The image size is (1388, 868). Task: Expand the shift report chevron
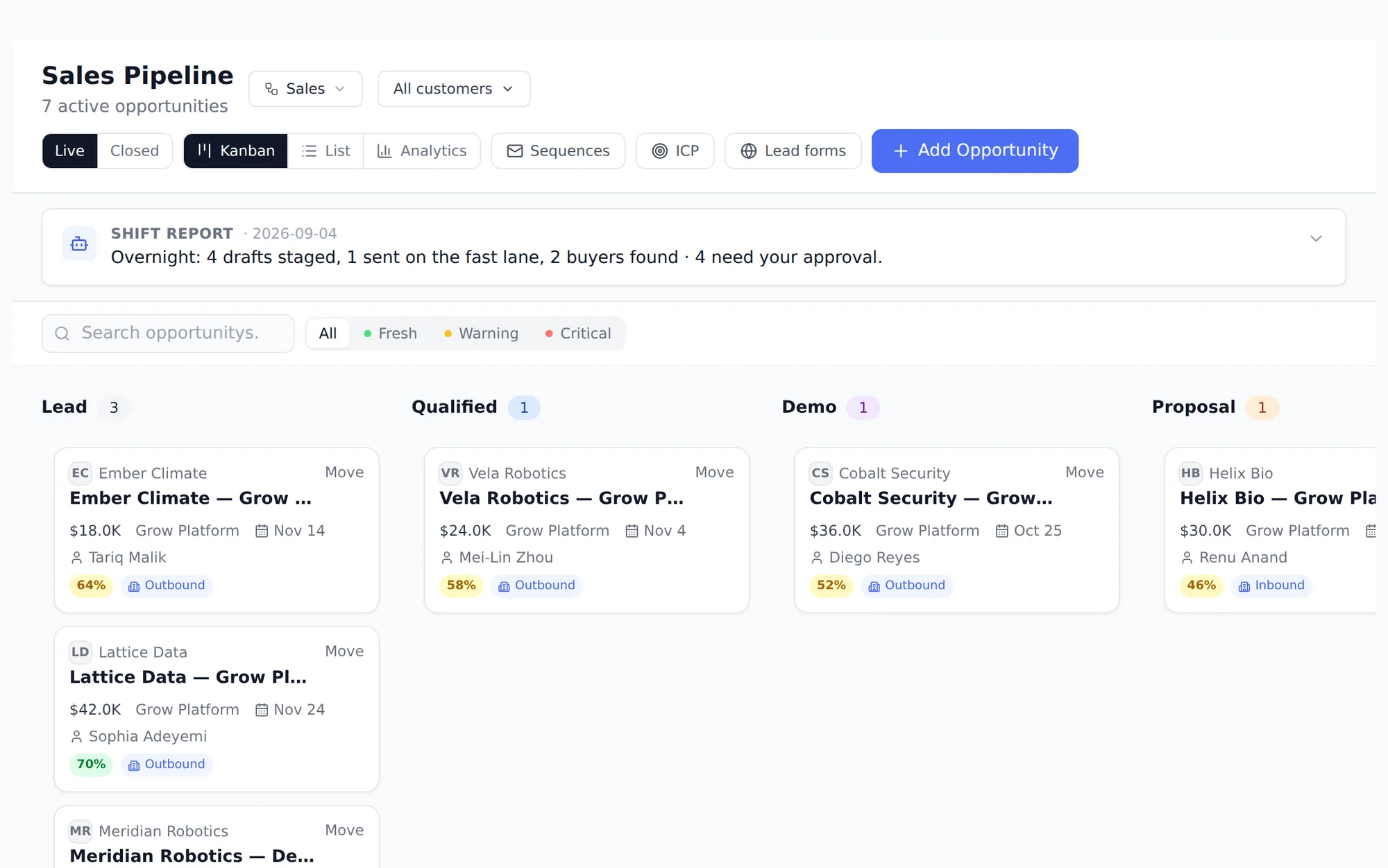point(1316,239)
